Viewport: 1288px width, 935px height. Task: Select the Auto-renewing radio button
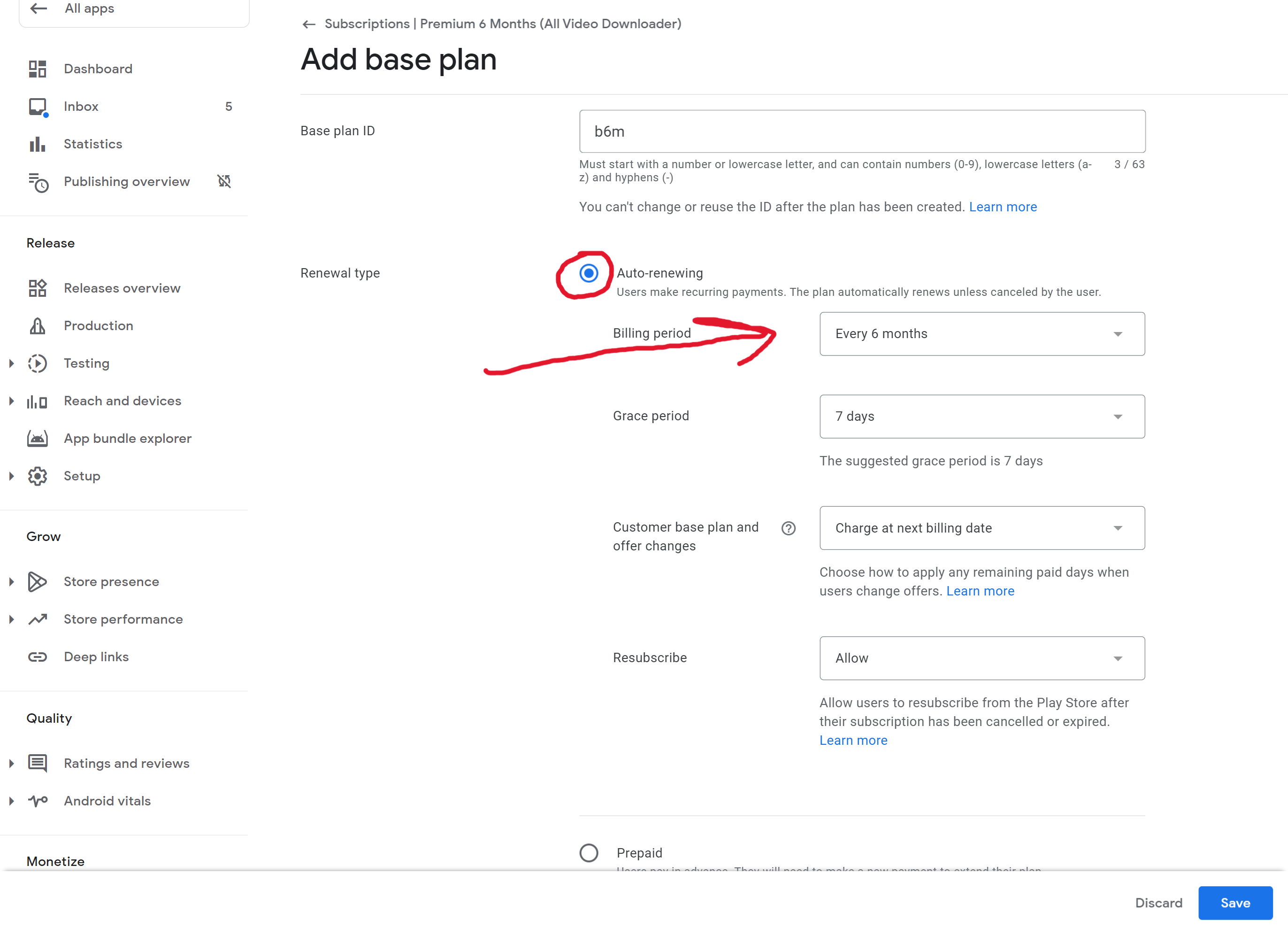588,273
